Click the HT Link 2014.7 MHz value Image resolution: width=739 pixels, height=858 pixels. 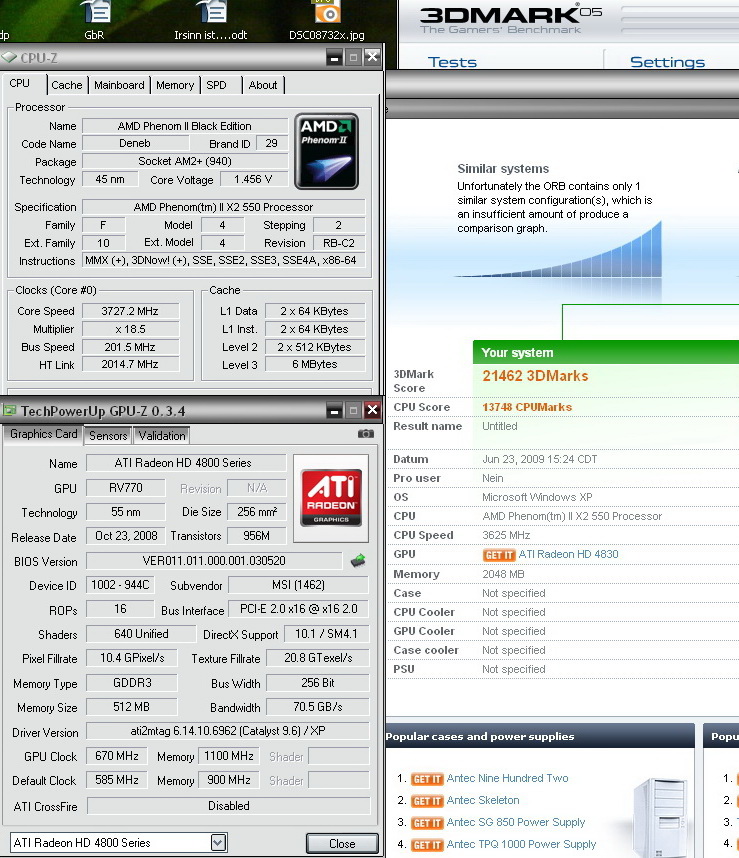click(130, 364)
